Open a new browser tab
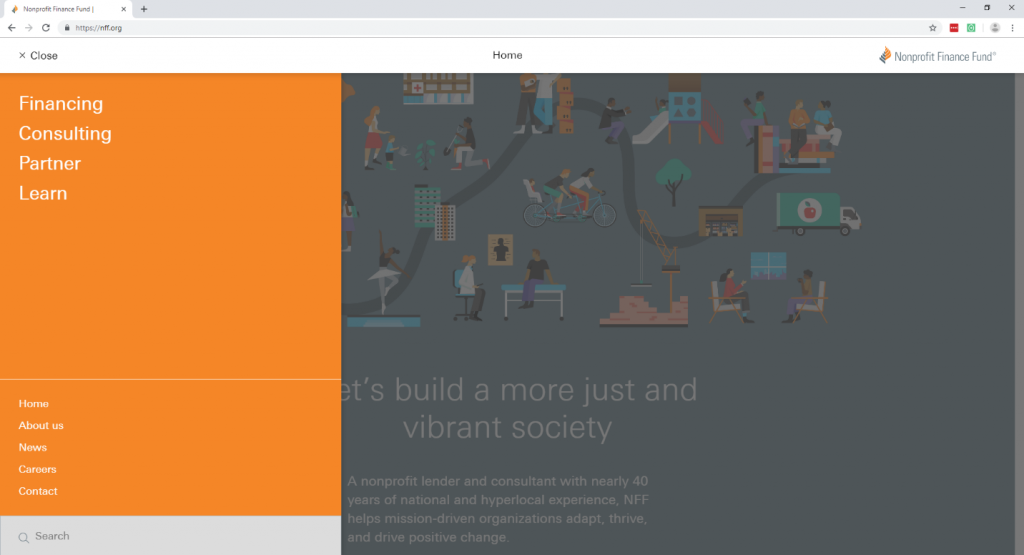Screen dimensions: 1024x555 [144, 9]
